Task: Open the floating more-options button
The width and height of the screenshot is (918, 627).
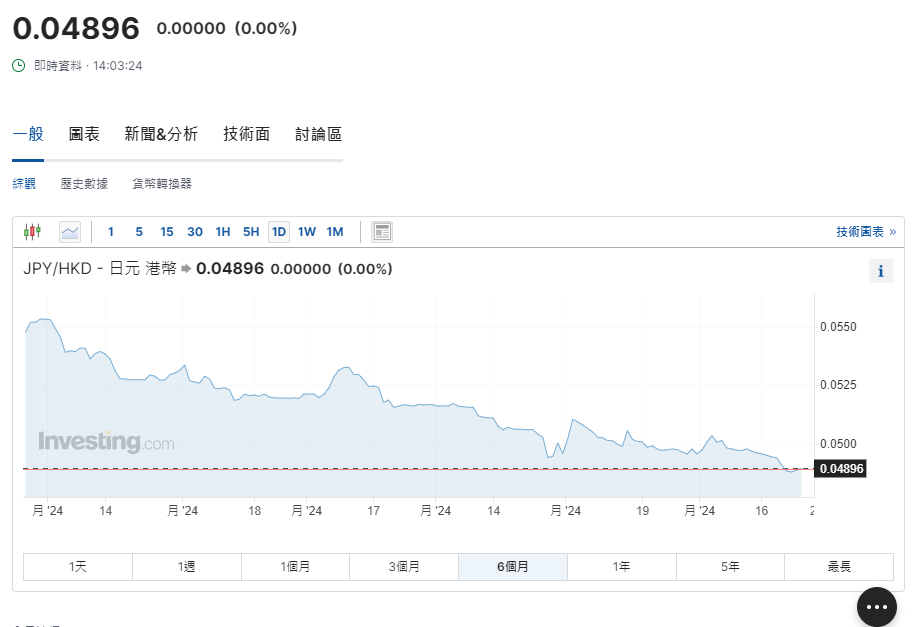Action: click(876, 606)
